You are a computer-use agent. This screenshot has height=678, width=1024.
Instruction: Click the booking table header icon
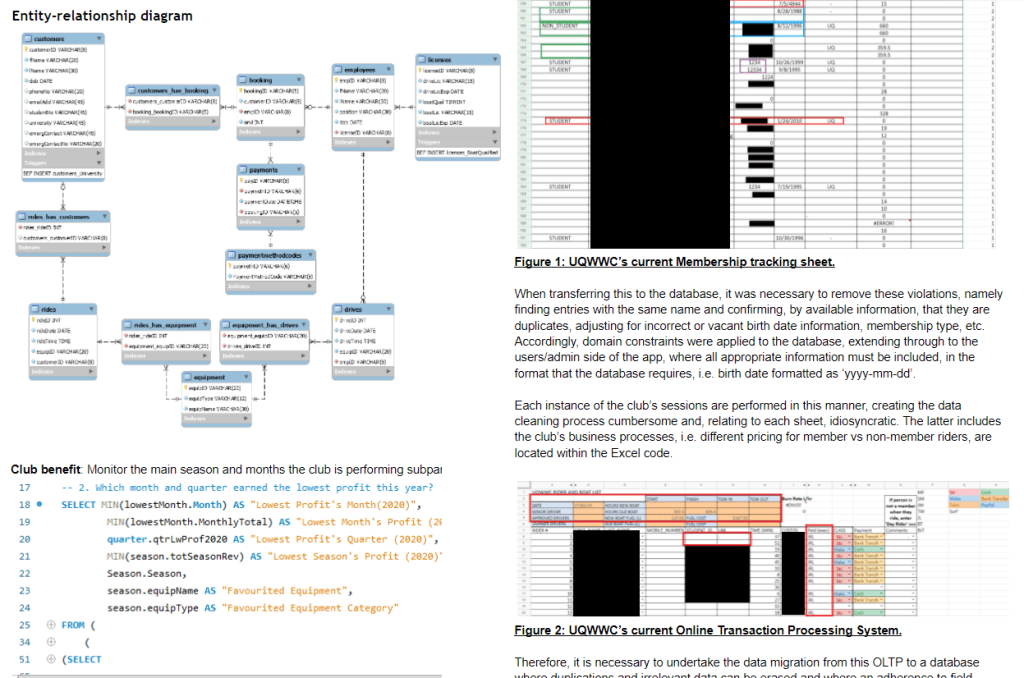click(242, 80)
